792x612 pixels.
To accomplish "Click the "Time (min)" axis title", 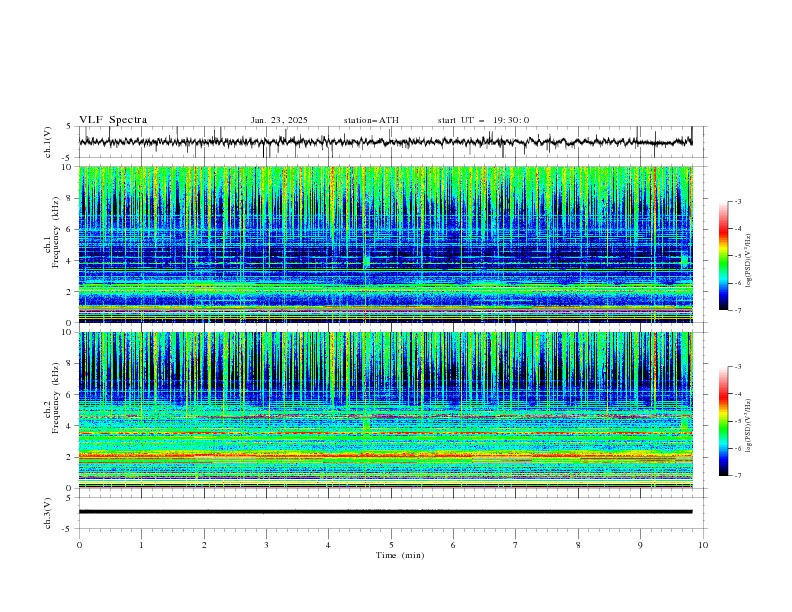I will click(x=400, y=555).
